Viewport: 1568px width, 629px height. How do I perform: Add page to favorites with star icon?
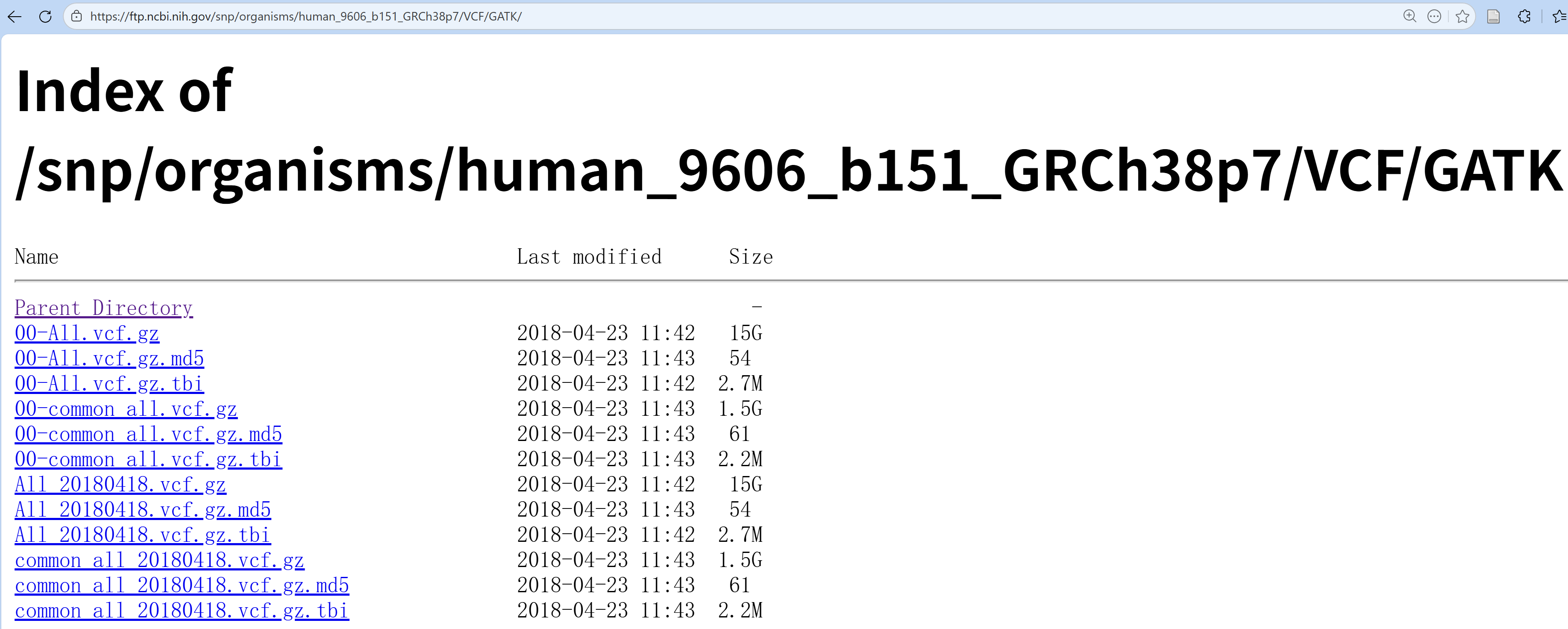click(x=1462, y=16)
